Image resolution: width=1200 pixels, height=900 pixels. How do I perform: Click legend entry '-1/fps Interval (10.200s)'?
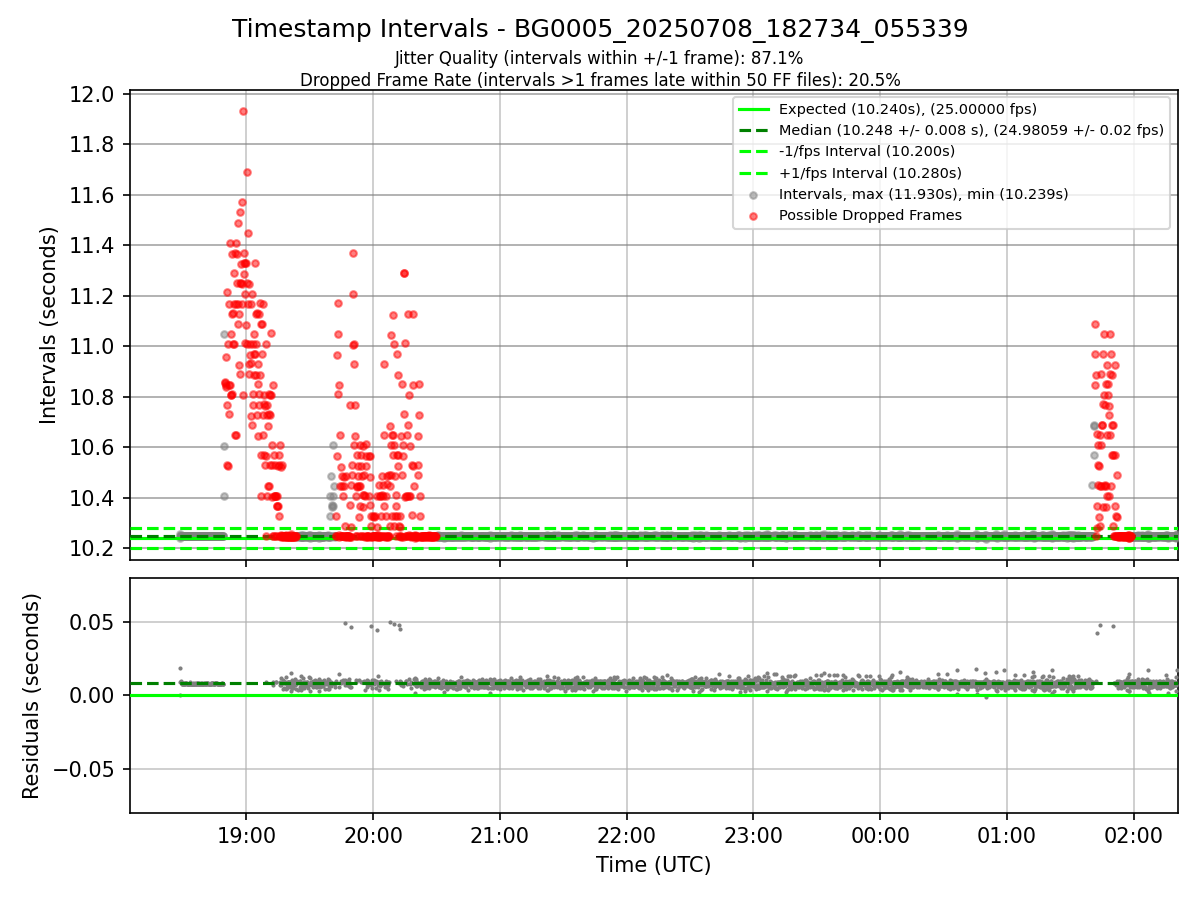coord(846,151)
